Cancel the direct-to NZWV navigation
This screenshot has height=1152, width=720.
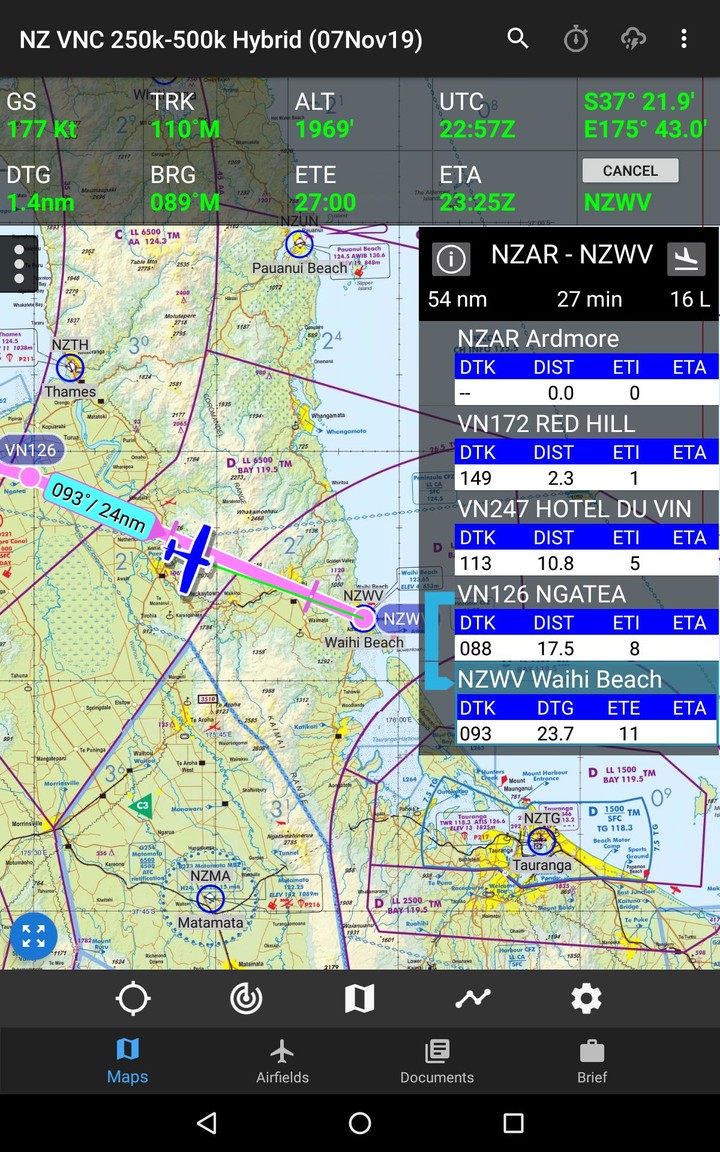coord(630,171)
